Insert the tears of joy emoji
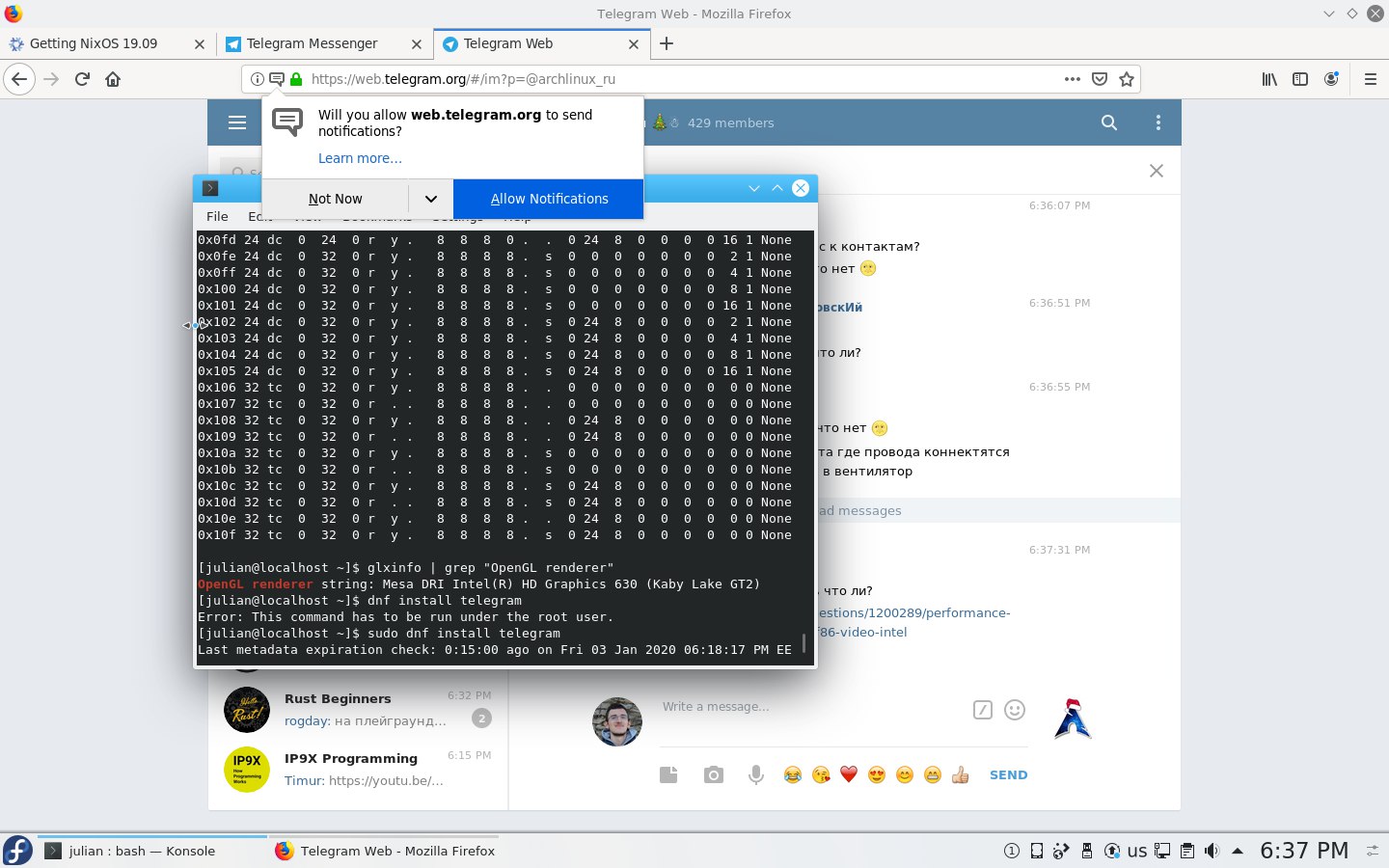 click(792, 774)
